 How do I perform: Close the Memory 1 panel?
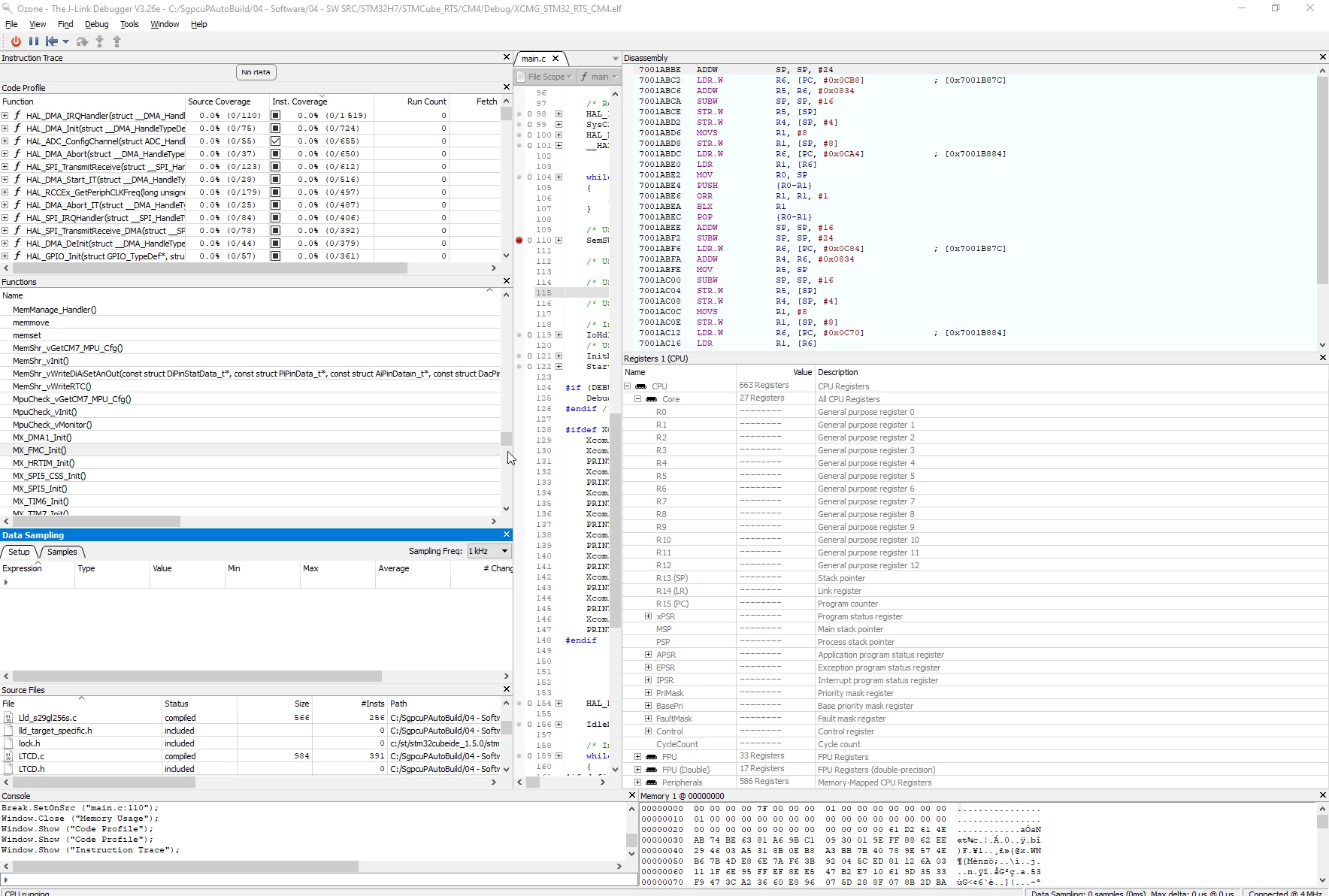click(1323, 795)
